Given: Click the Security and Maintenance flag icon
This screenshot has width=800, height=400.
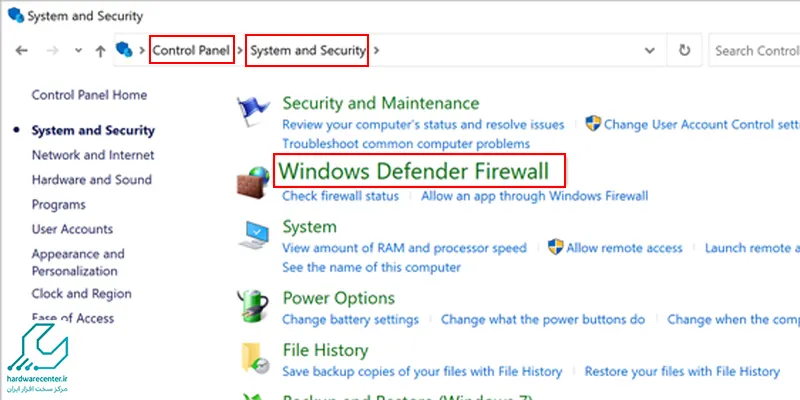Looking at the screenshot, I should coord(253,111).
